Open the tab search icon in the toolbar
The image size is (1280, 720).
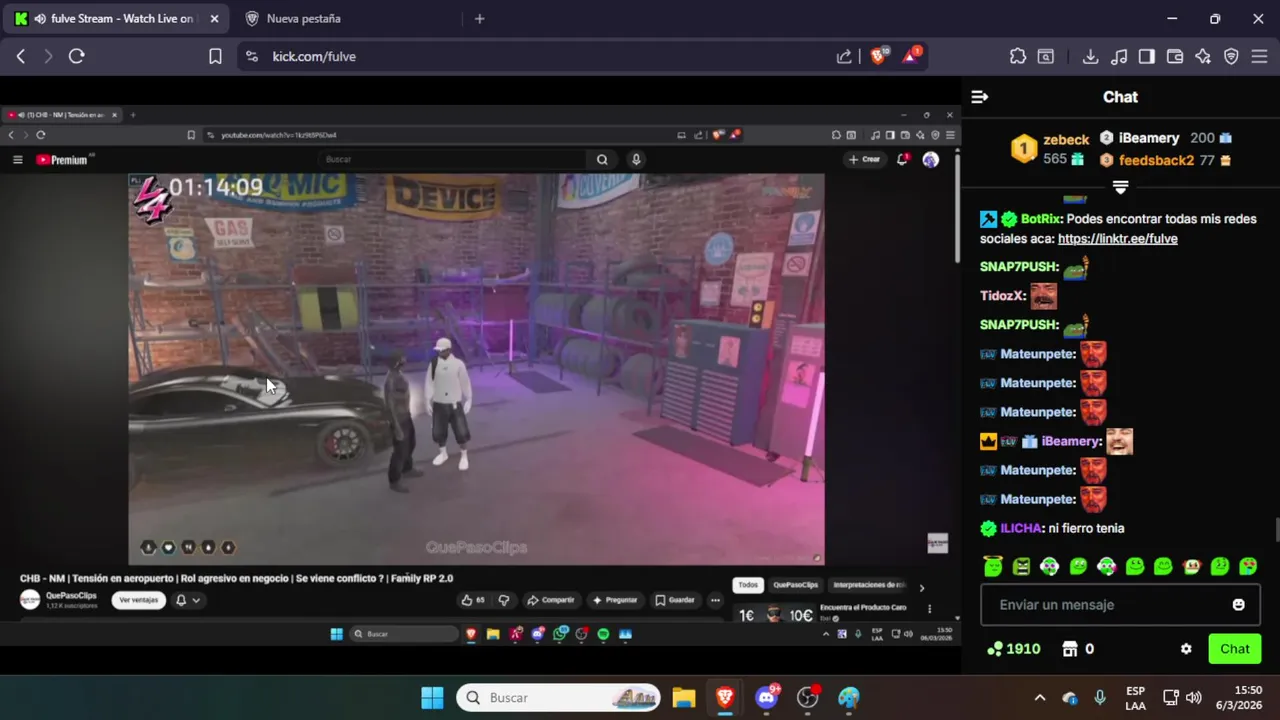pyautogui.click(x=1045, y=57)
